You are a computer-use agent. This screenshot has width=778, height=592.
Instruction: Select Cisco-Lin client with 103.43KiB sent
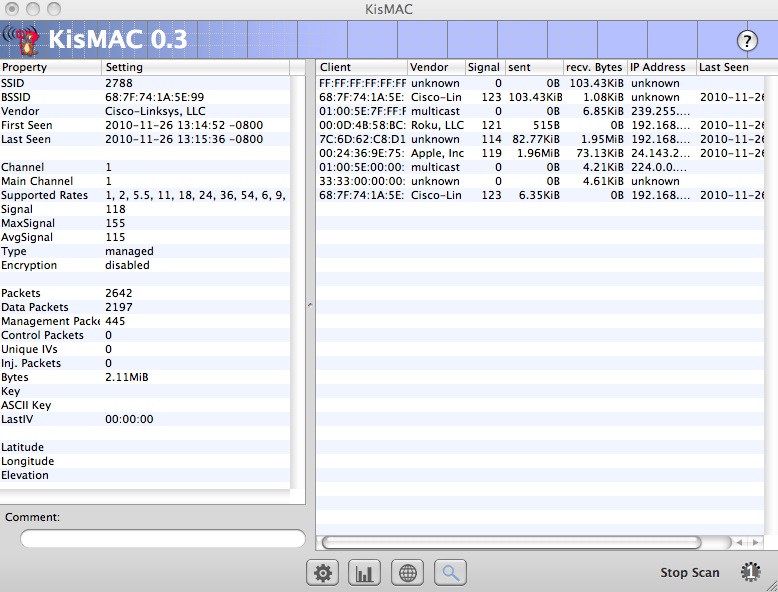coord(540,97)
